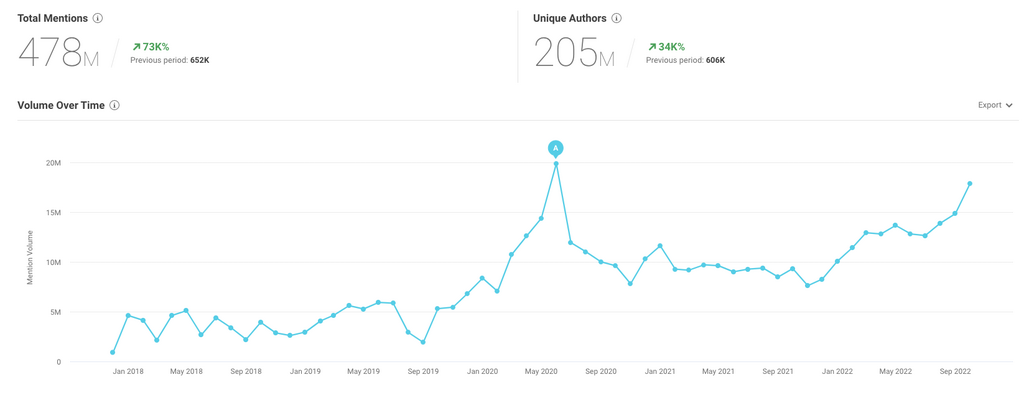The height and width of the screenshot is (400, 1024).
Task: Click the 'Previous period: 606K' text
Action: pyautogui.click(x=686, y=61)
